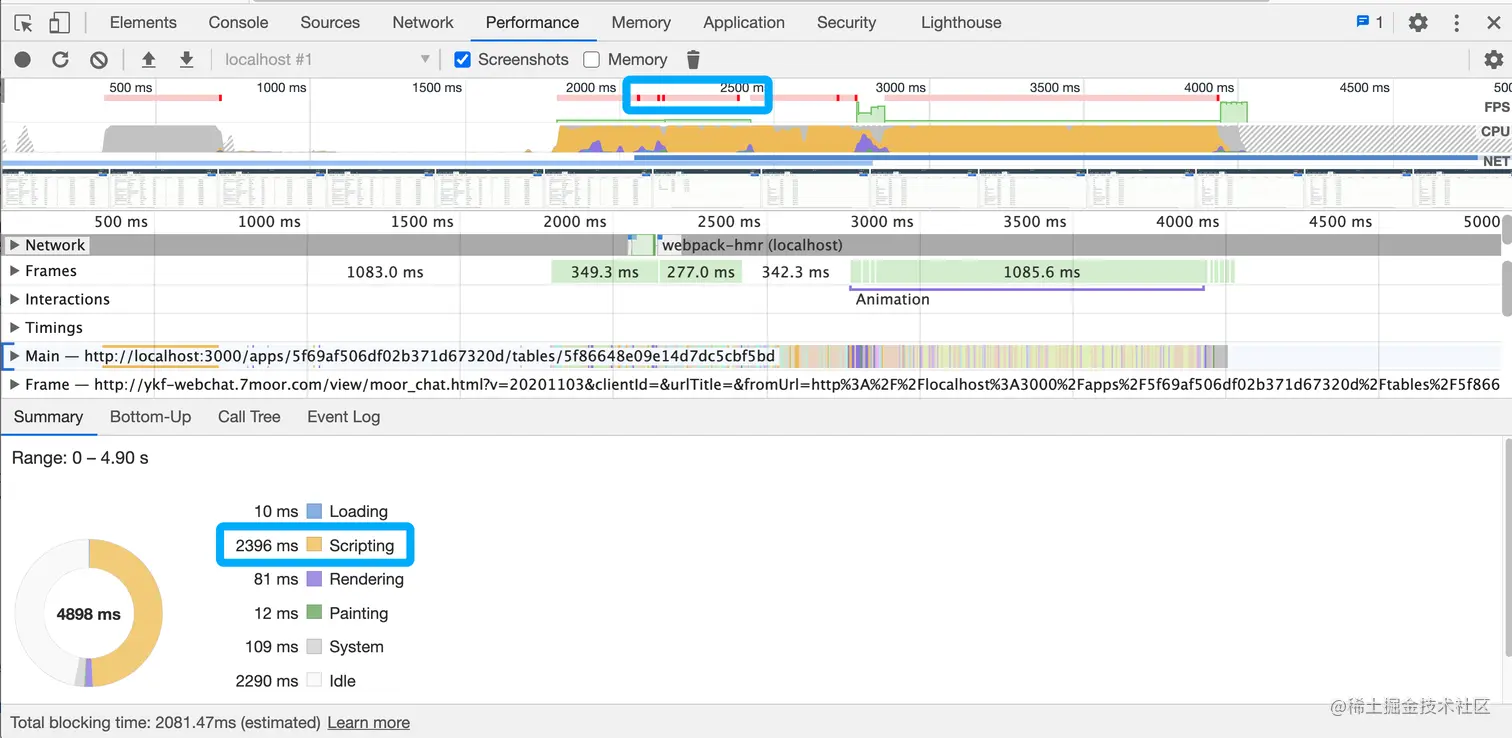Open the Lighthouse tab
The width and height of the screenshot is (1512, 738).
pyautogui.click(x=961, y=22)
